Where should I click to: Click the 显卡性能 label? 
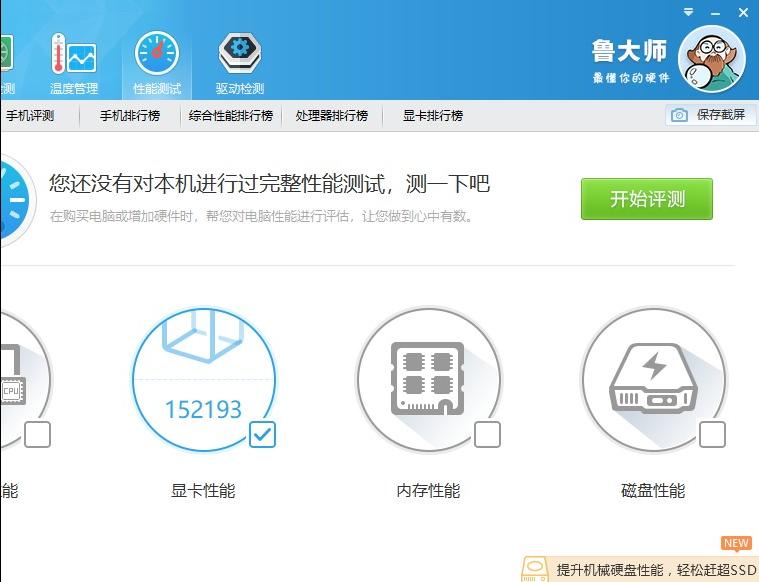click(x=203, y=491)
